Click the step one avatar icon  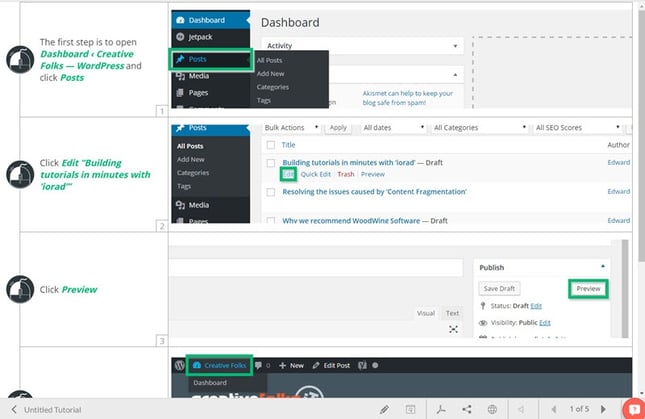[x=20, y=60]
